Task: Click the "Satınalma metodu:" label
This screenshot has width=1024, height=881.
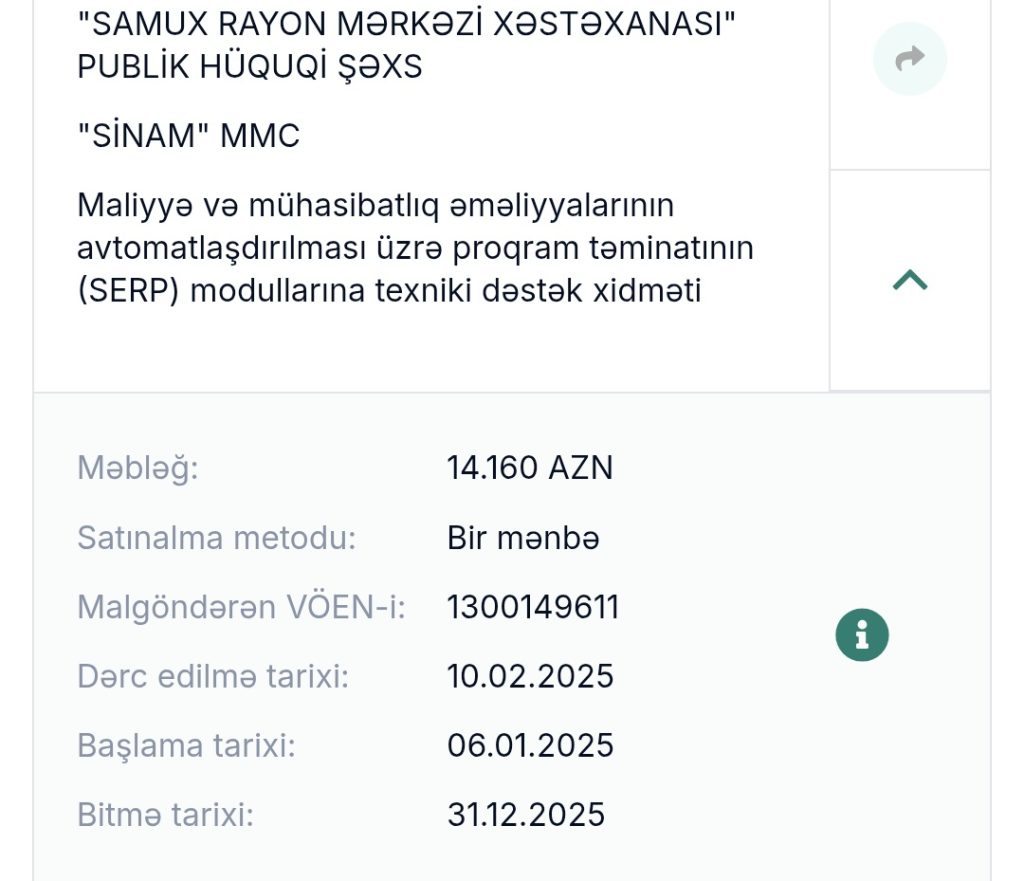Action: 216,538
